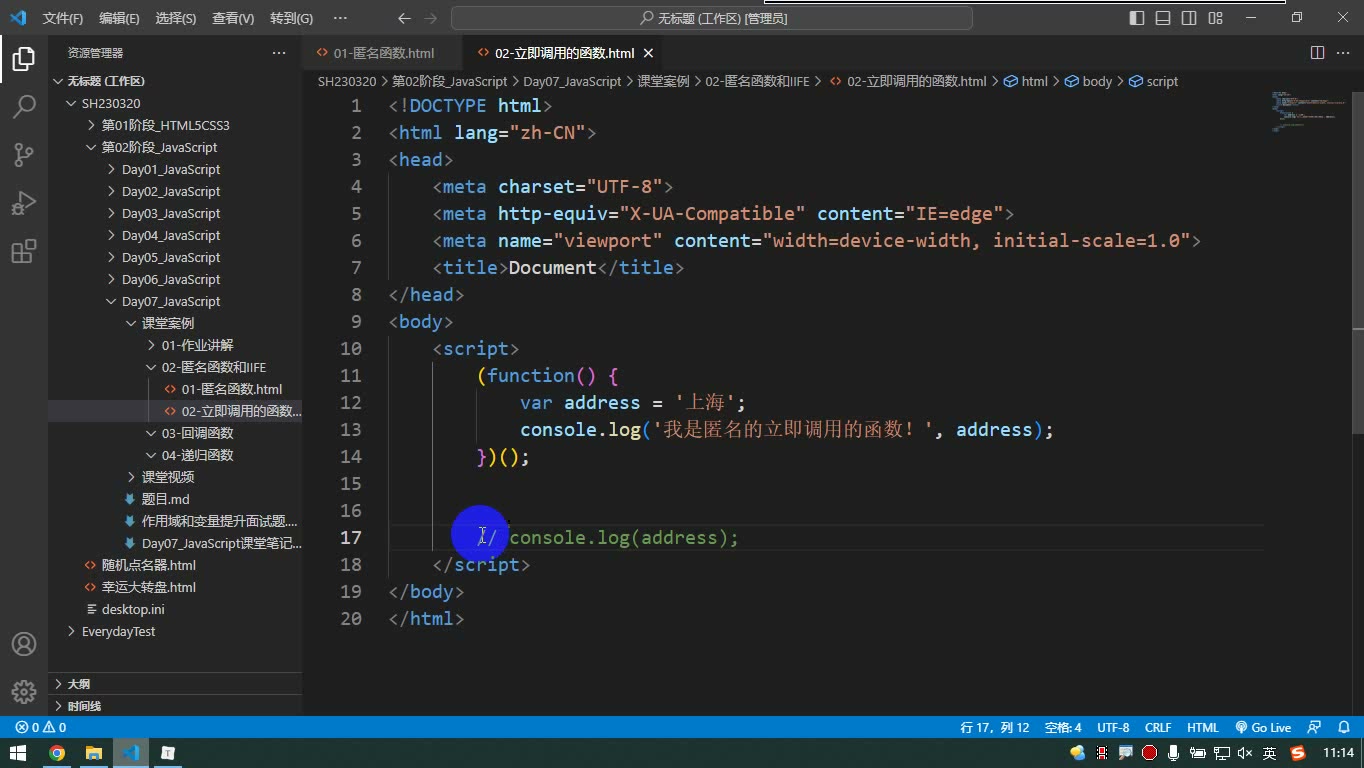
Task: Open the 编辑(E) menu
Action: pyautogui.click(x=119, y=18)
